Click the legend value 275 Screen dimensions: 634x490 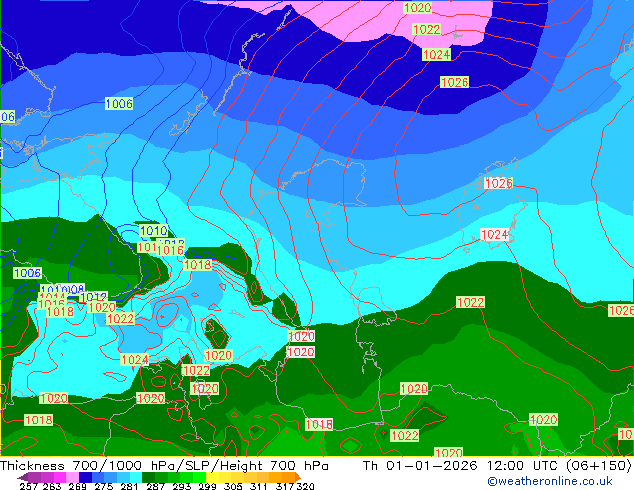coord(104,486)
